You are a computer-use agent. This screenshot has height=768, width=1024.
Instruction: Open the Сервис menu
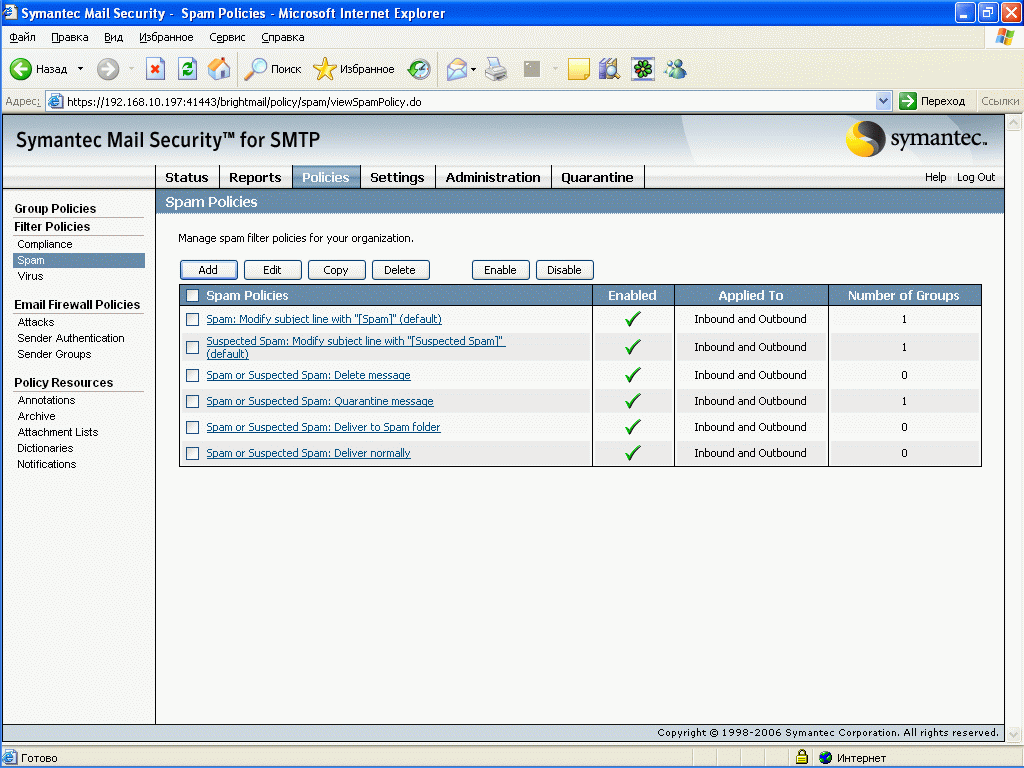coord(227,37)
